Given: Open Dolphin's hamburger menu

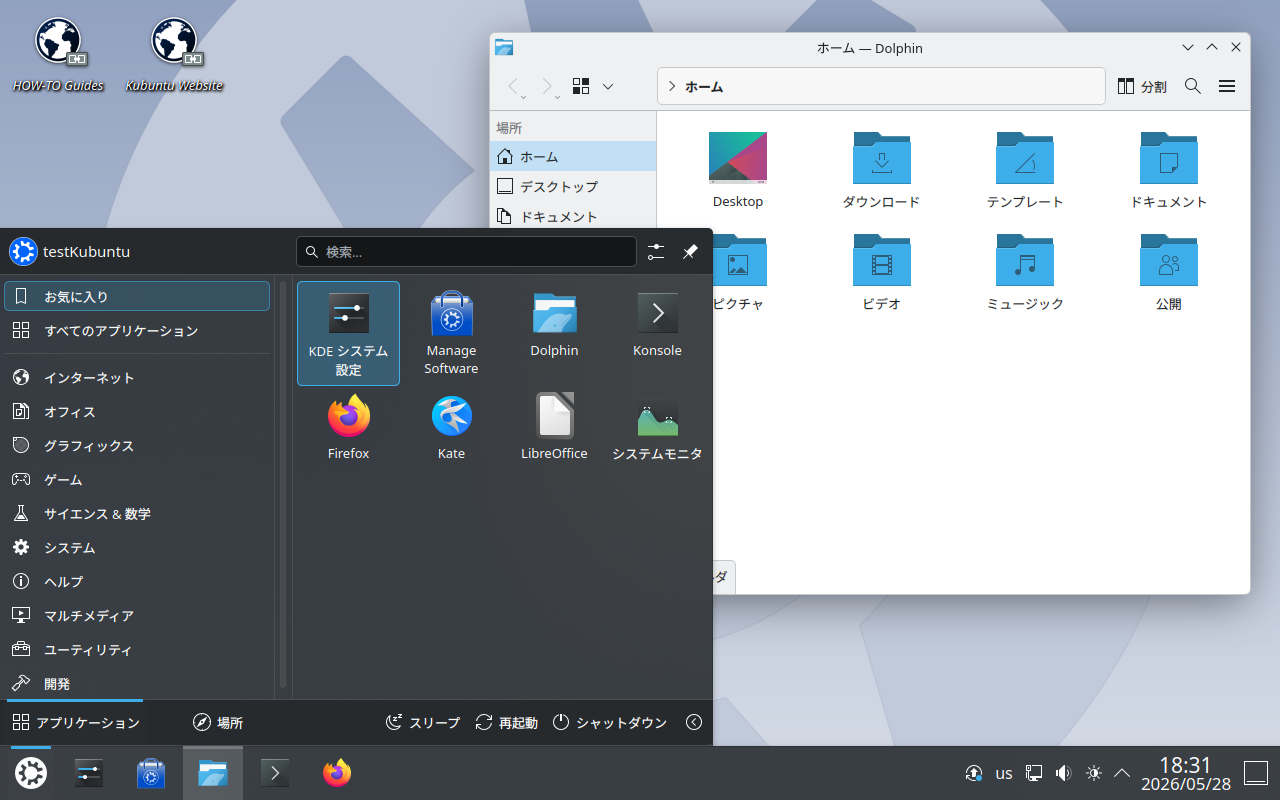Looking at the screenshot, I should point(1227,86).
